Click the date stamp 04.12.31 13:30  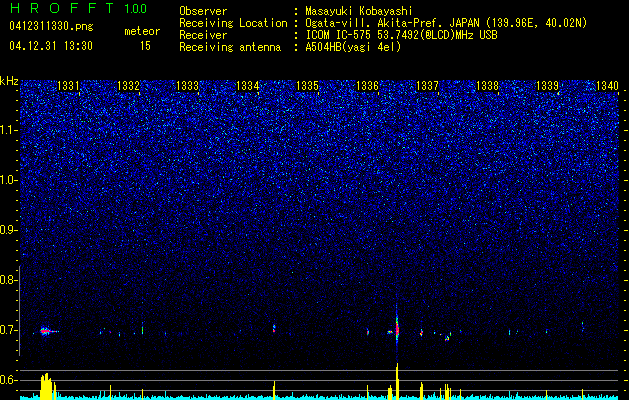point(51,46)
